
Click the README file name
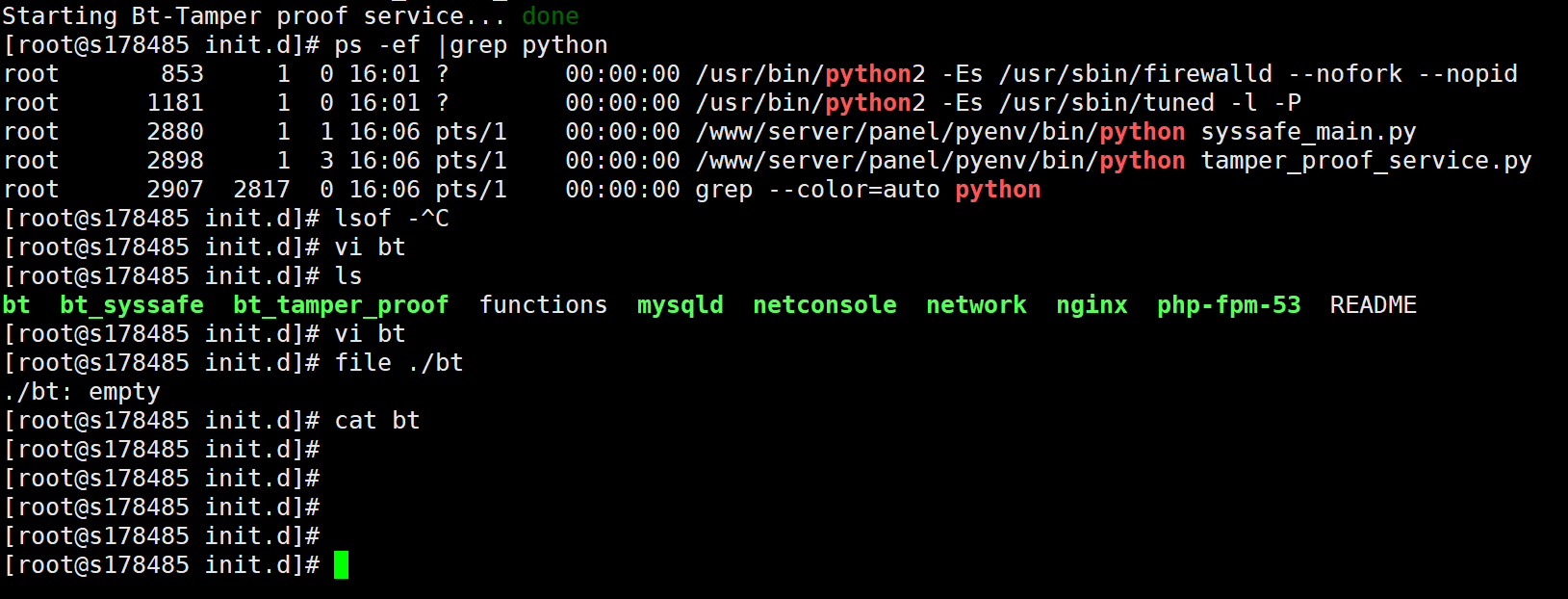pos(1374,305)
